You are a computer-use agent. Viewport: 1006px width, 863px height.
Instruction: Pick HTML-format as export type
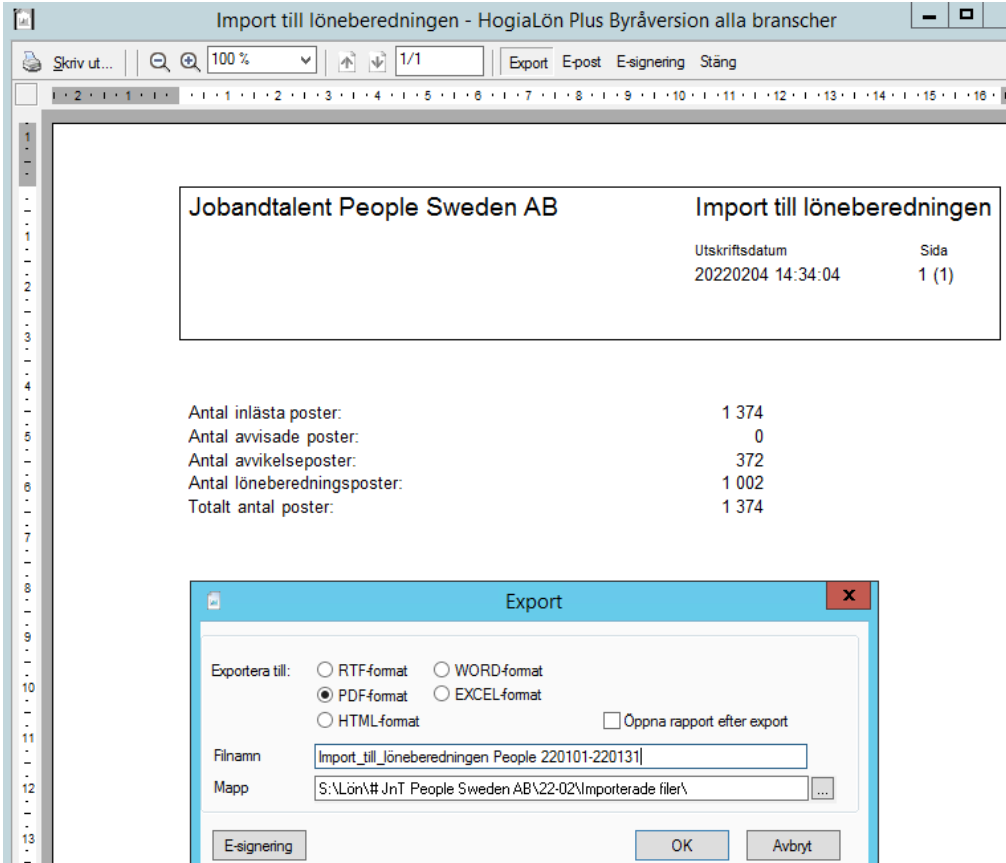click(x=325, y=720)
